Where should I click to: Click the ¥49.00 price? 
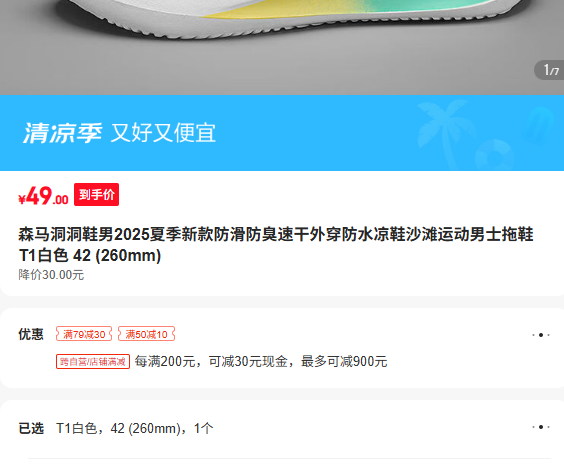tap(43, 196)
